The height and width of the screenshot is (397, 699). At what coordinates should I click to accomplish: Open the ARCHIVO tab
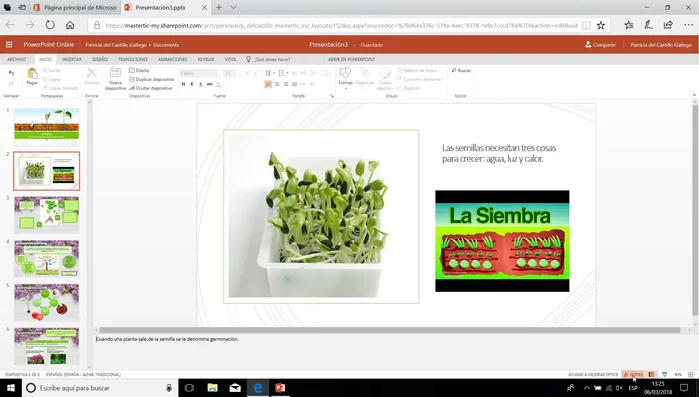16,59
